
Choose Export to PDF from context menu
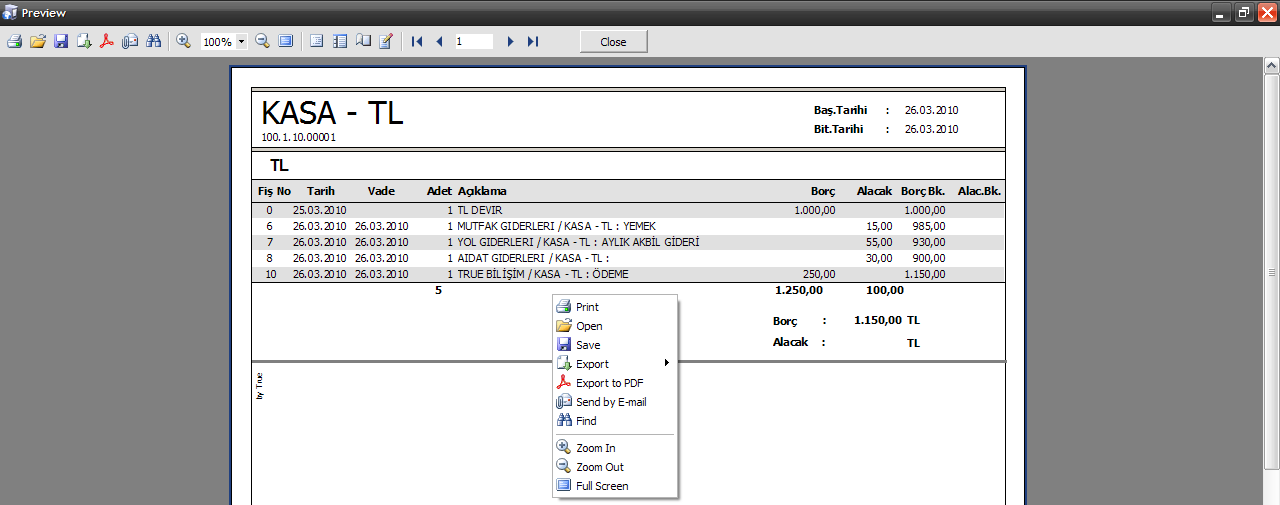pos(609,383)
